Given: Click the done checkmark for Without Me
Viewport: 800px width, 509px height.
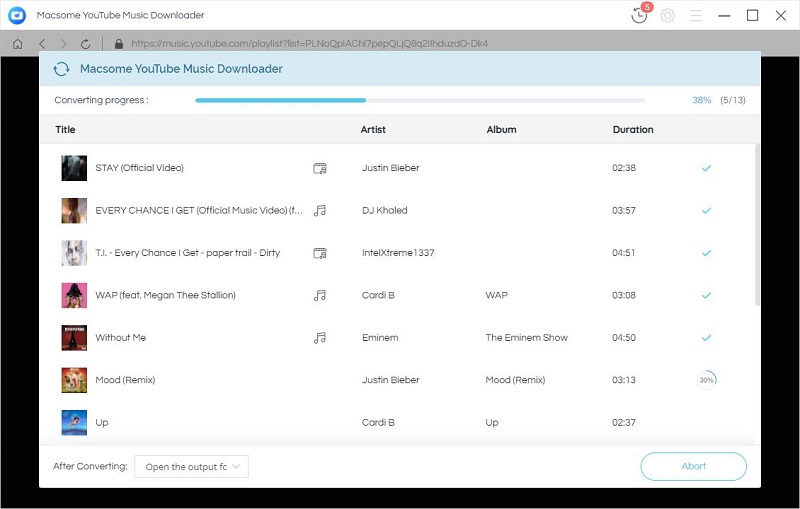Looking at the screenshot, I should (706, 338).
